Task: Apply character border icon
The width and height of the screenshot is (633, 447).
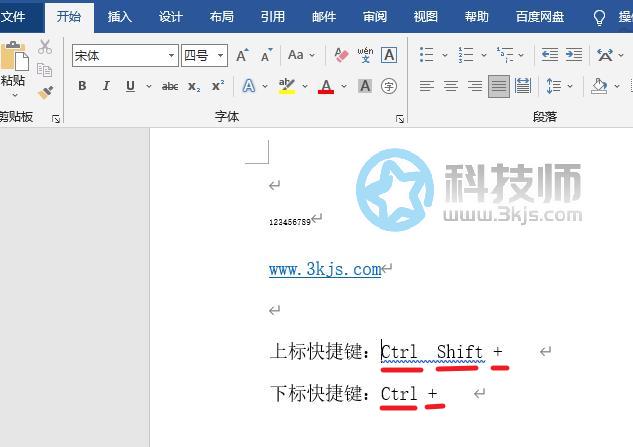Action: click(389, 55)
